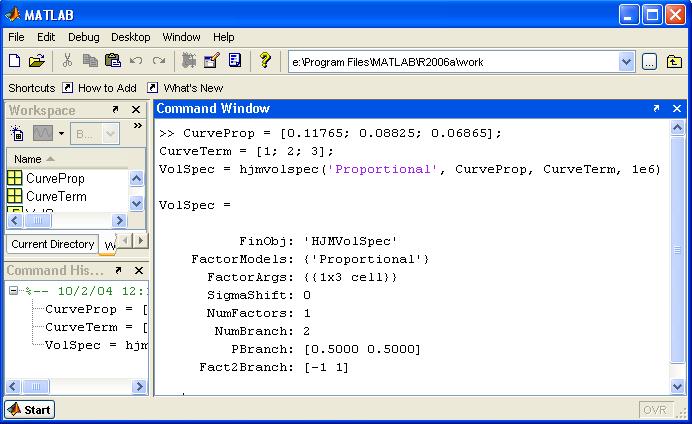692x424 pixels.
Task: Open the Window menu
Action: tap(181, 37)
